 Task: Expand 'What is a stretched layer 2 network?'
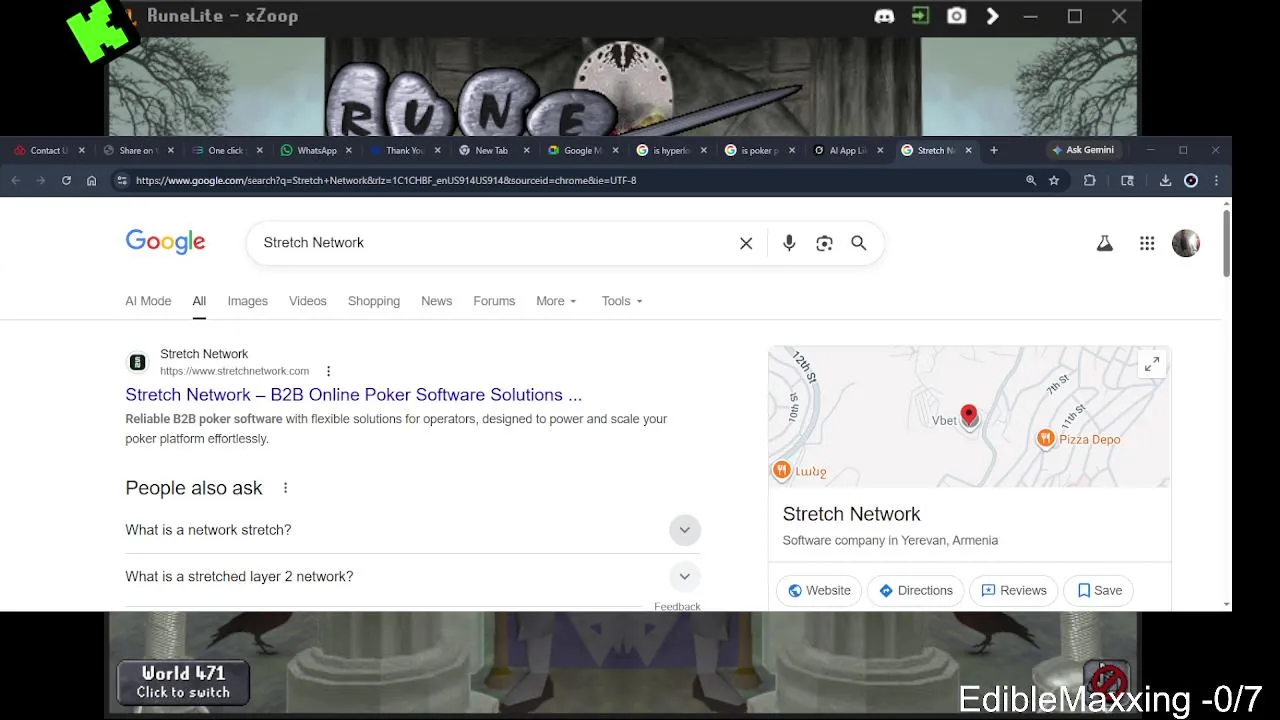point(413,577)
